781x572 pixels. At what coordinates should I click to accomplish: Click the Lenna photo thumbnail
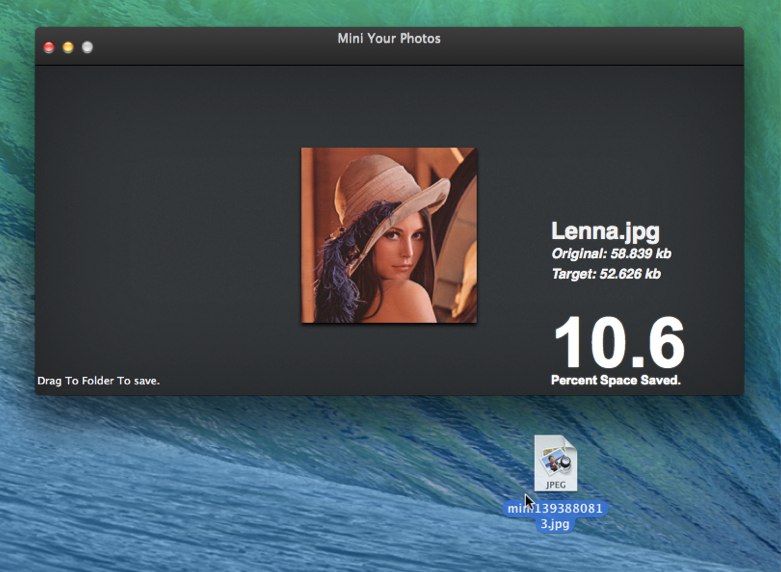tap(389, 235)
